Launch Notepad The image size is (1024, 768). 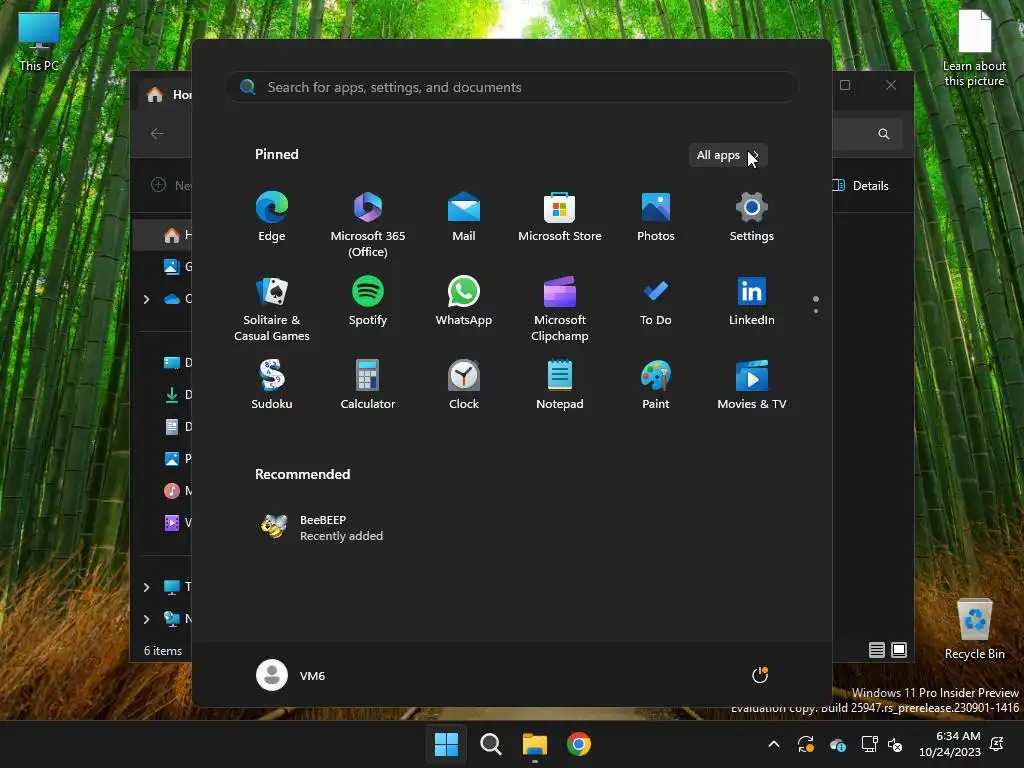(560, 385)
